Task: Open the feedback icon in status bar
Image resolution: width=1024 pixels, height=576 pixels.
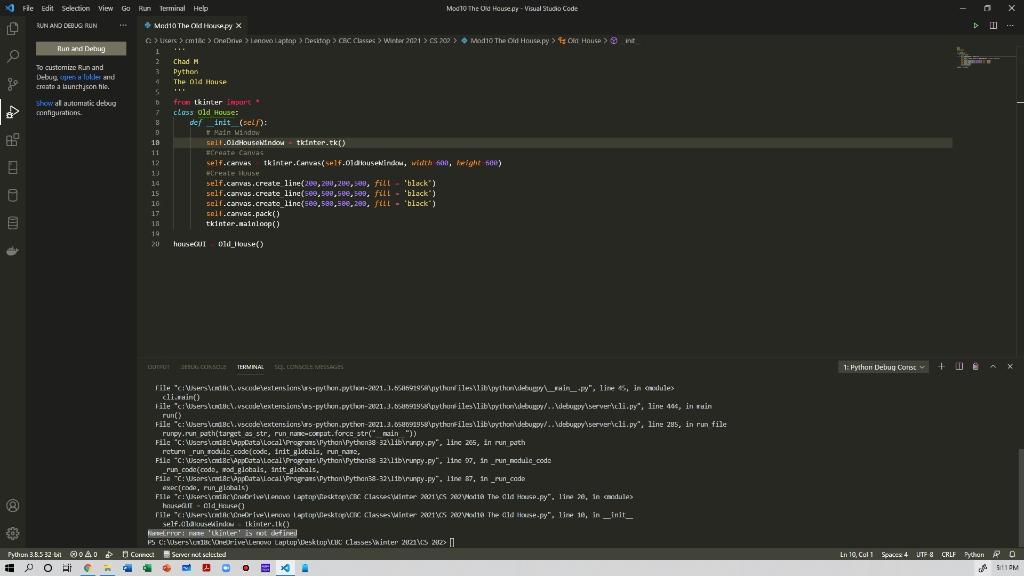Action: pos(997,554)
